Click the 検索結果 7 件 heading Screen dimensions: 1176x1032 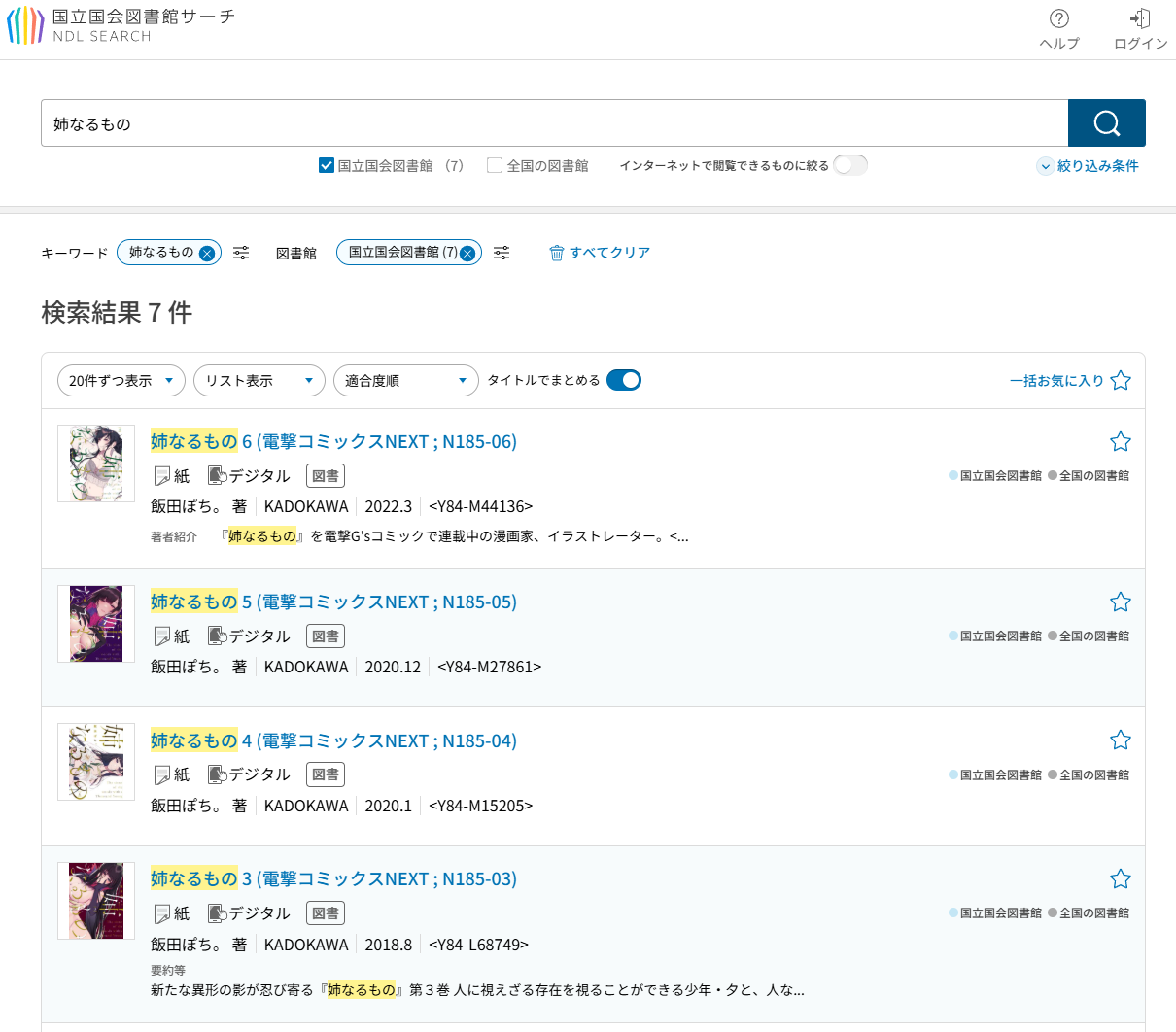[x=117, y=313]
